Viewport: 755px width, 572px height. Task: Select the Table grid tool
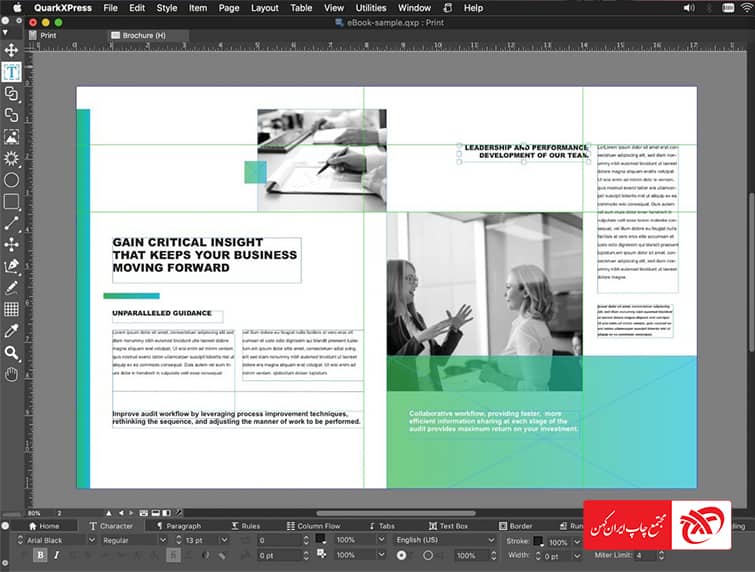11,309
